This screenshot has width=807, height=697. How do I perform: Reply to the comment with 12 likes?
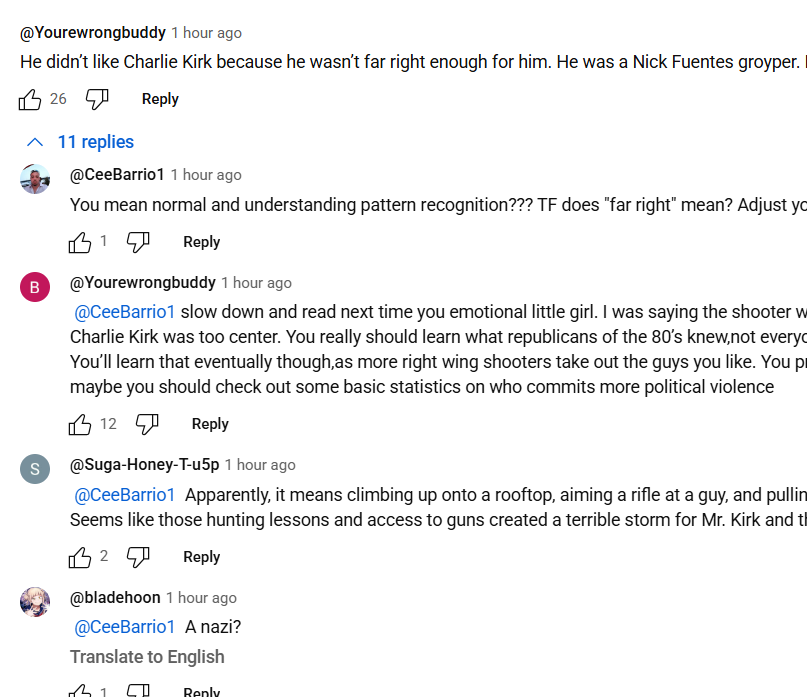pos(210,424)
